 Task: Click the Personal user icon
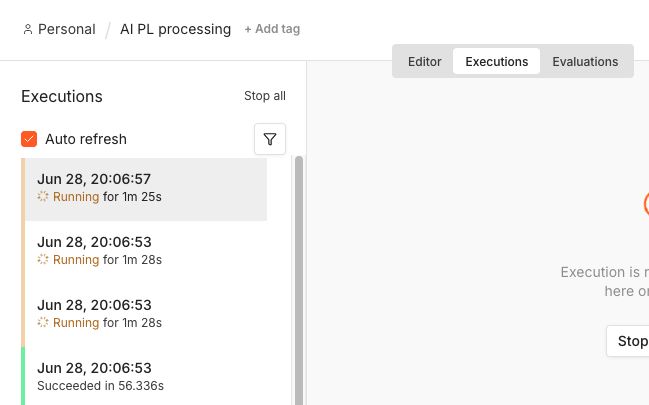click(28, 29)
